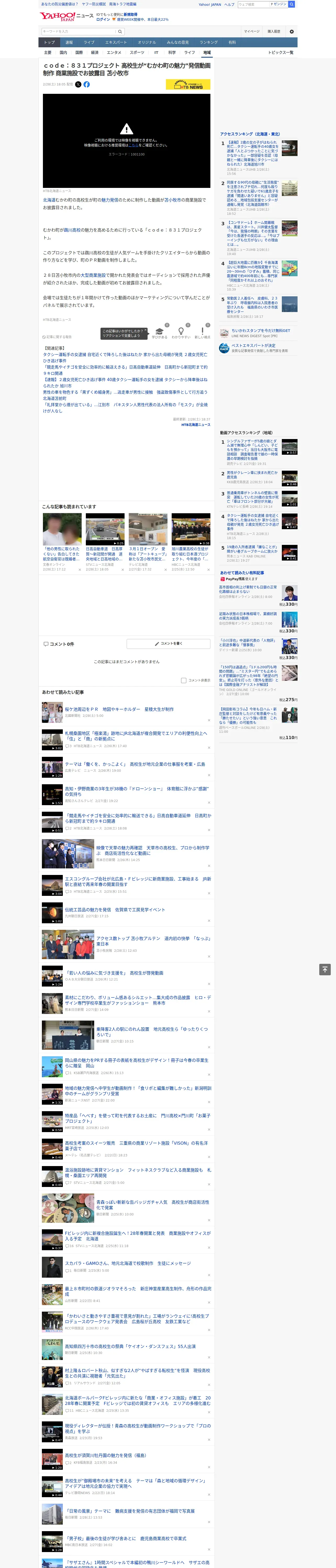Click 記事に関する報告 report icon link
Image resolution: width=336 pixels, height=1568 pixels.
(57, 337)
